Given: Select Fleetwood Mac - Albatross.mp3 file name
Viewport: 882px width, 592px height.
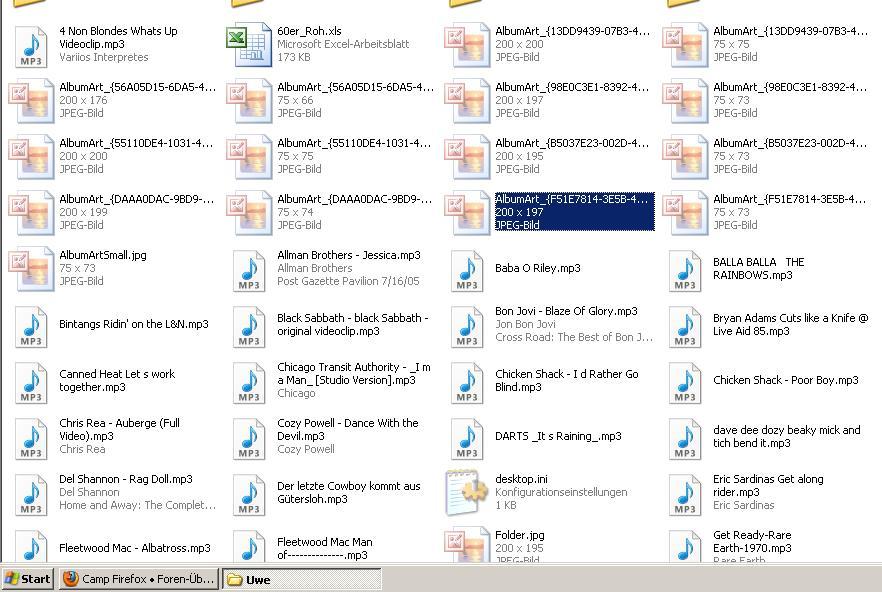Looking at the screenshot, I should [135, 548].
